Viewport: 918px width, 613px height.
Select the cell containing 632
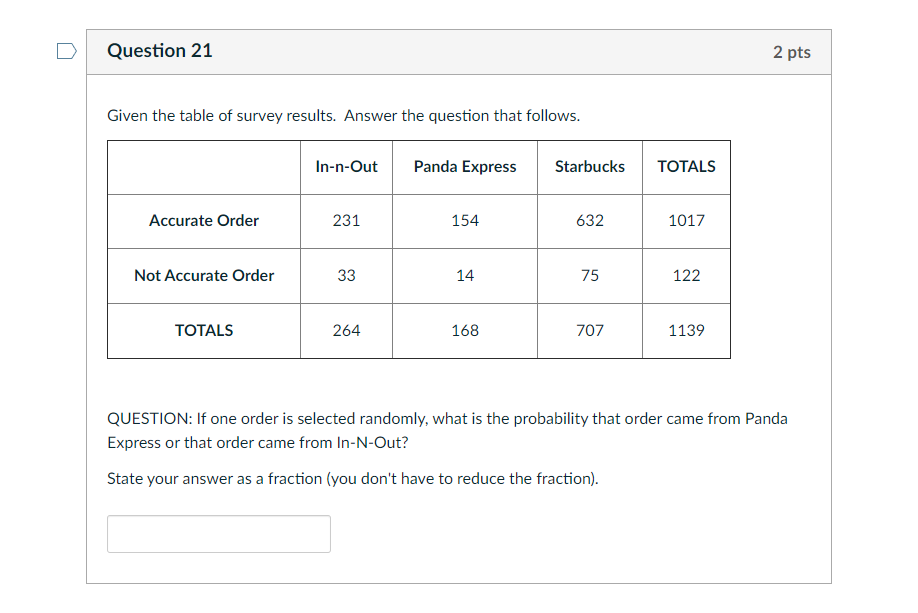(590, 221)
